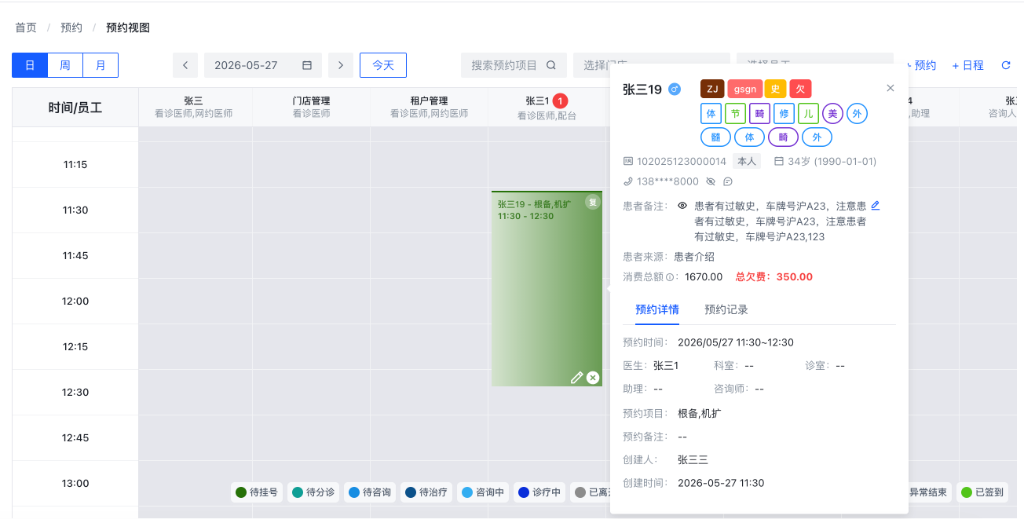Click the brown ZJ tag

click(x=712, y=89)
